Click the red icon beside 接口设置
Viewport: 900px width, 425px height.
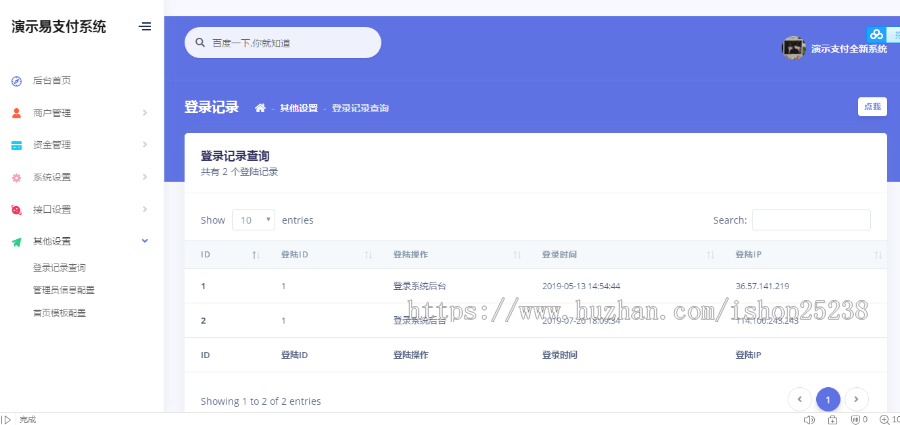point(17,210)
